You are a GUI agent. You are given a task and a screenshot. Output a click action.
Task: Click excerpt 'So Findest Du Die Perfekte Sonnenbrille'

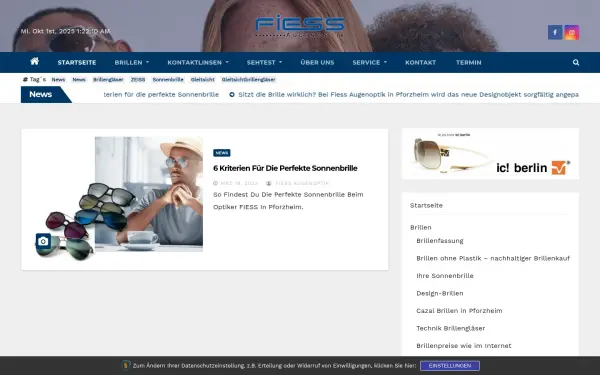(288, 201)
